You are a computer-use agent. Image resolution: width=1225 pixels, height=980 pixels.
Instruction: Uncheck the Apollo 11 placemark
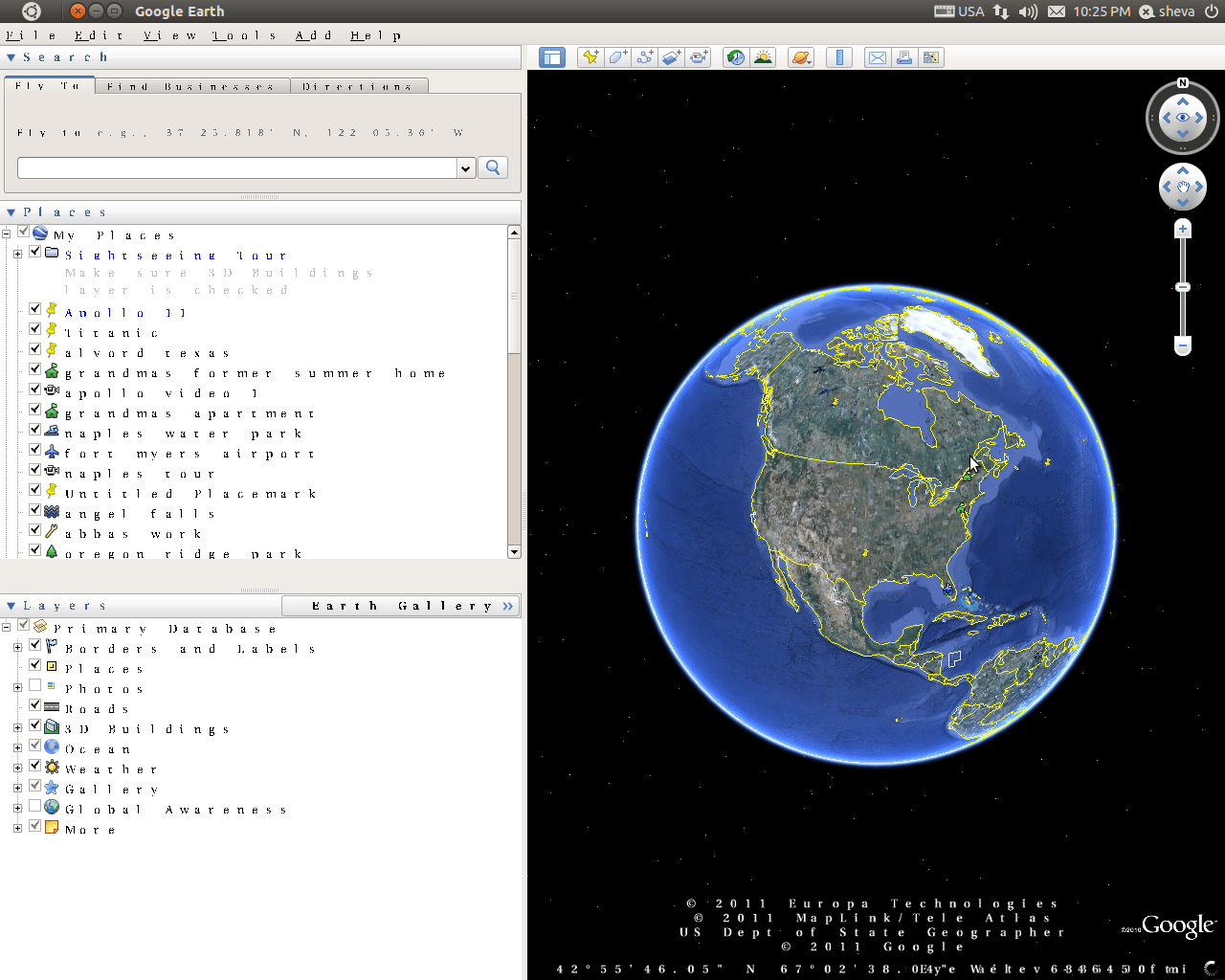coord(35,309)
